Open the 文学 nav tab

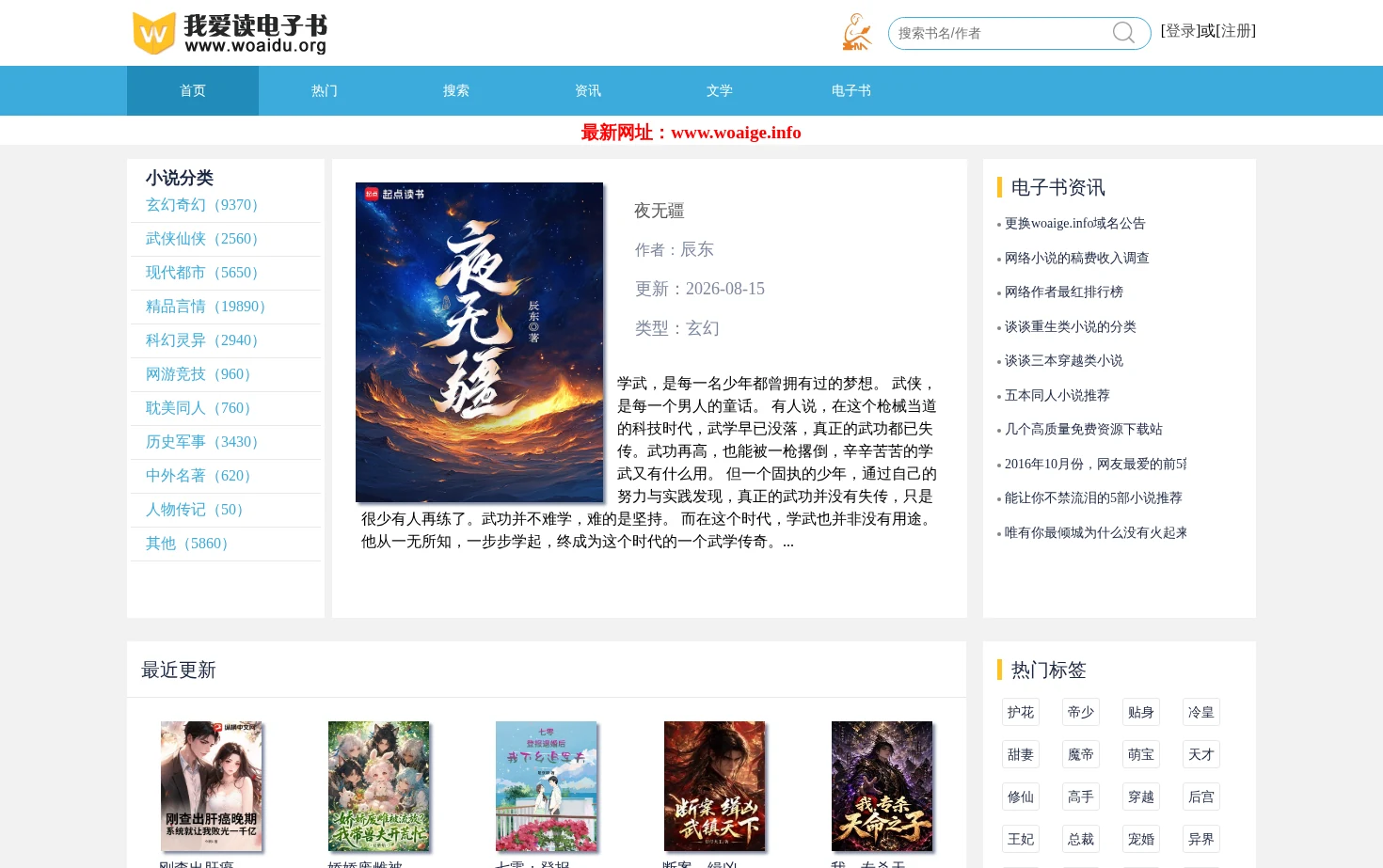tap(720, 90)
